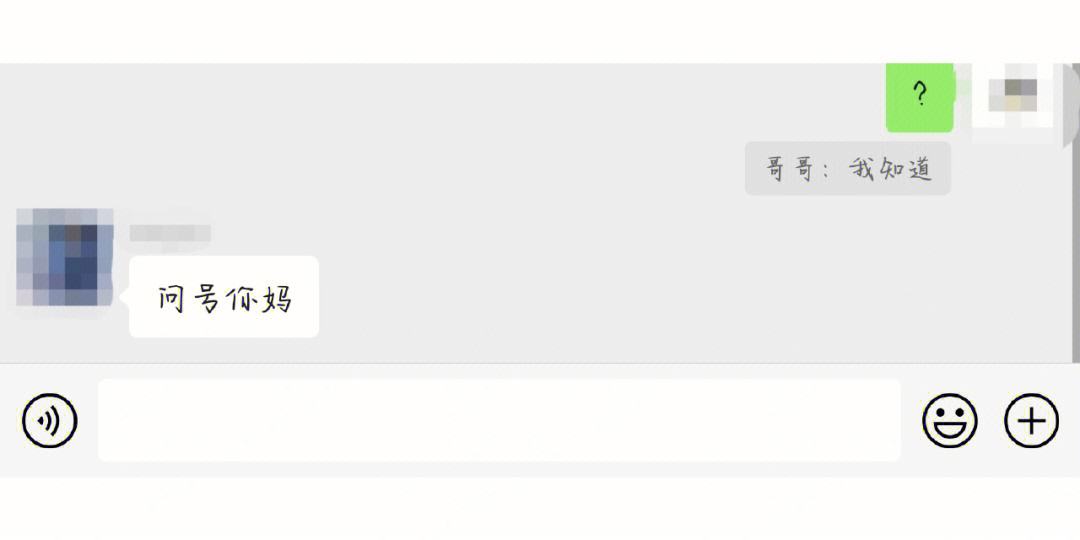Click the circled plus sign
The height and width of the screenshot is (540, 1080).
[1031, 420]
